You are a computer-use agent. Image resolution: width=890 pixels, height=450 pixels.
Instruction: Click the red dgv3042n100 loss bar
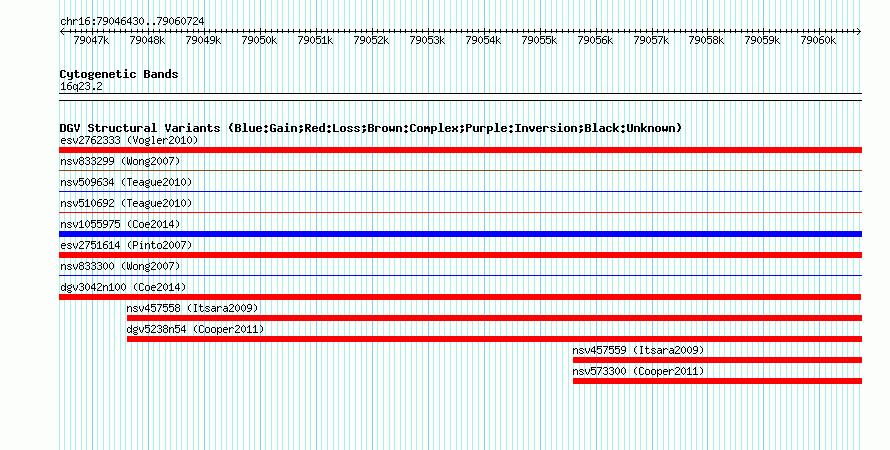(x=460, y=297)
